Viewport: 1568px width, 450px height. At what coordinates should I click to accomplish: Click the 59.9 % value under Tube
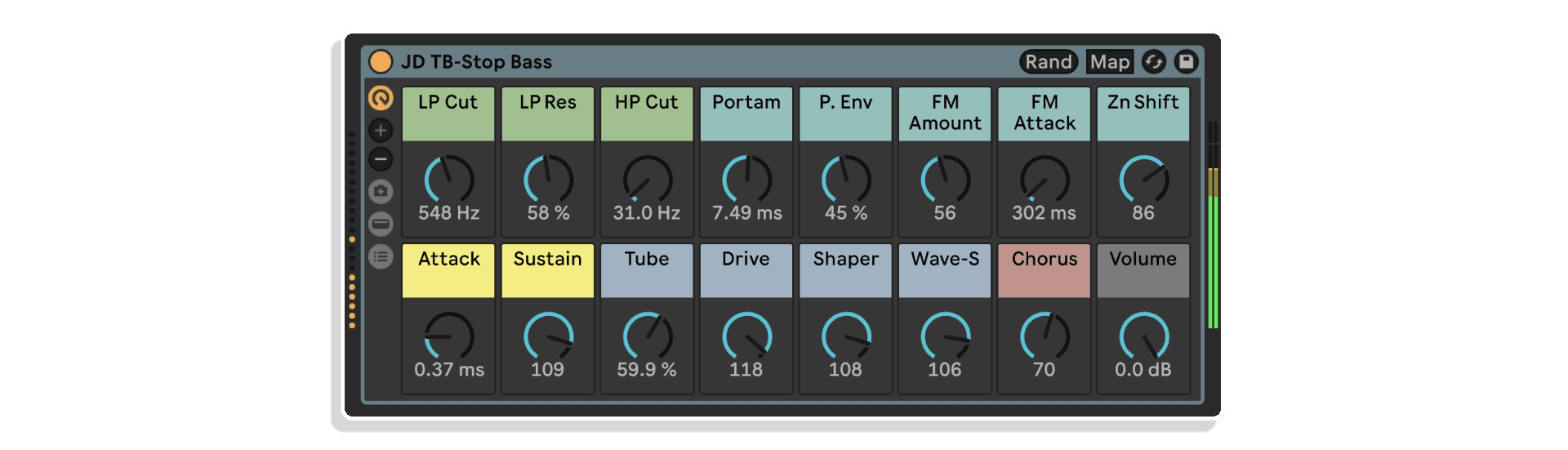[x=647, y=370]
